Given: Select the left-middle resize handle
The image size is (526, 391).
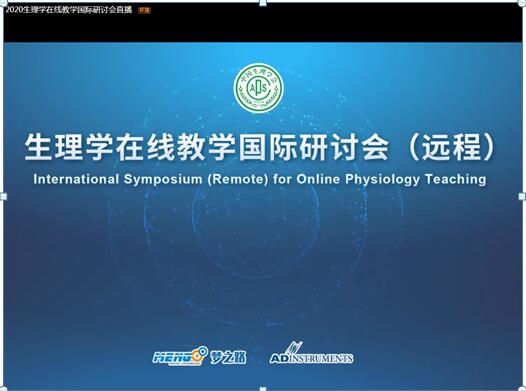Looking at the screenshot, I should tap(3, 197).
